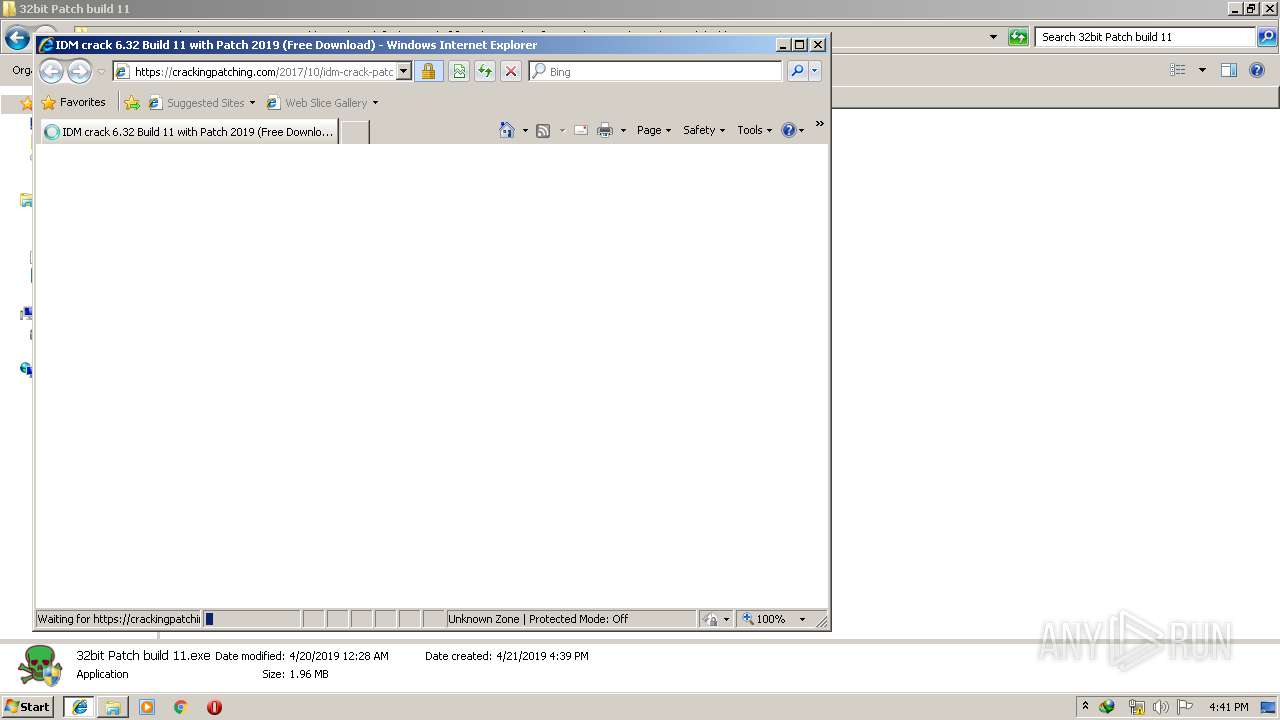
Task: Go to the Home page icon
Action: 507,130
